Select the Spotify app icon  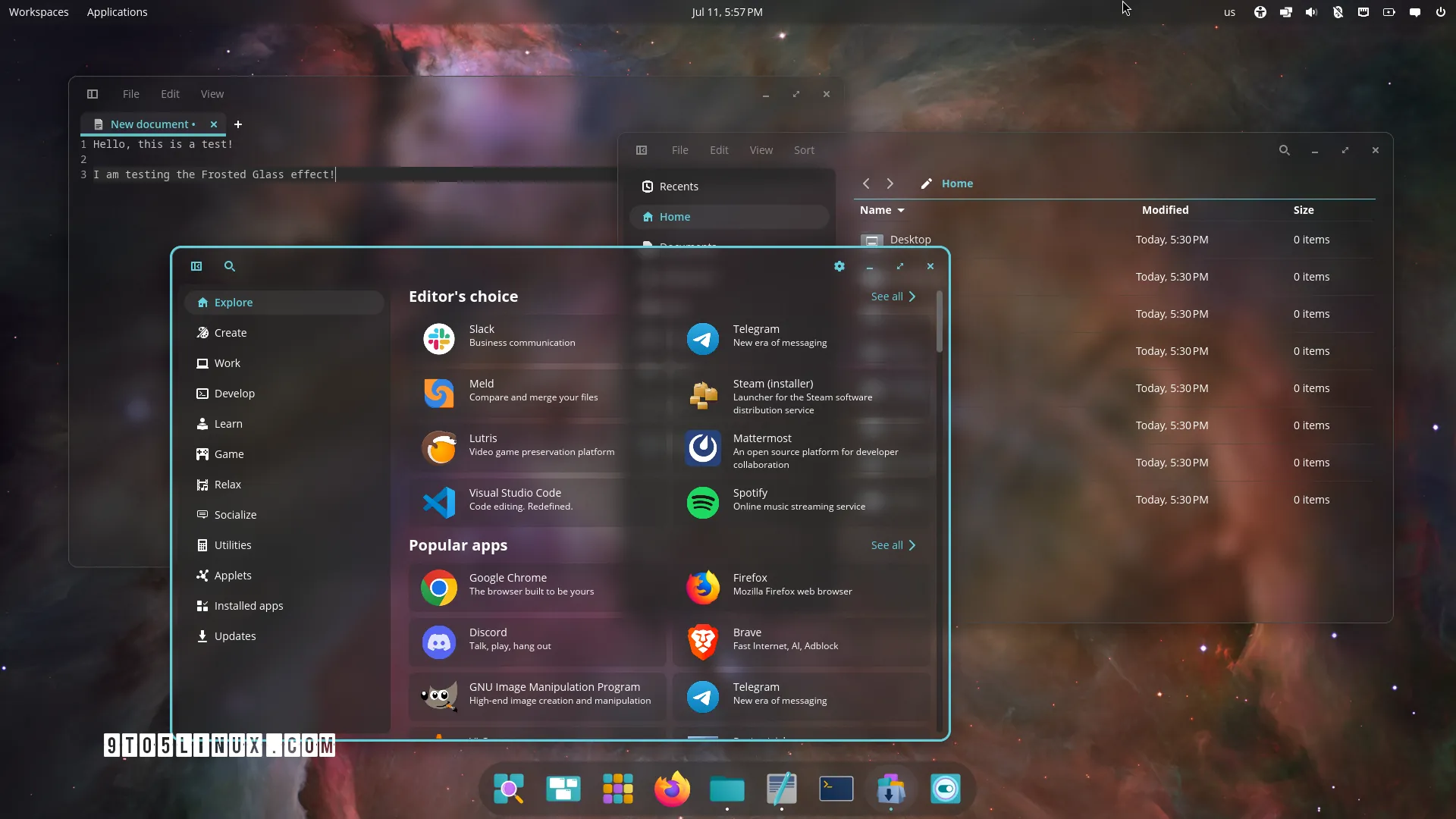[703, 503]
